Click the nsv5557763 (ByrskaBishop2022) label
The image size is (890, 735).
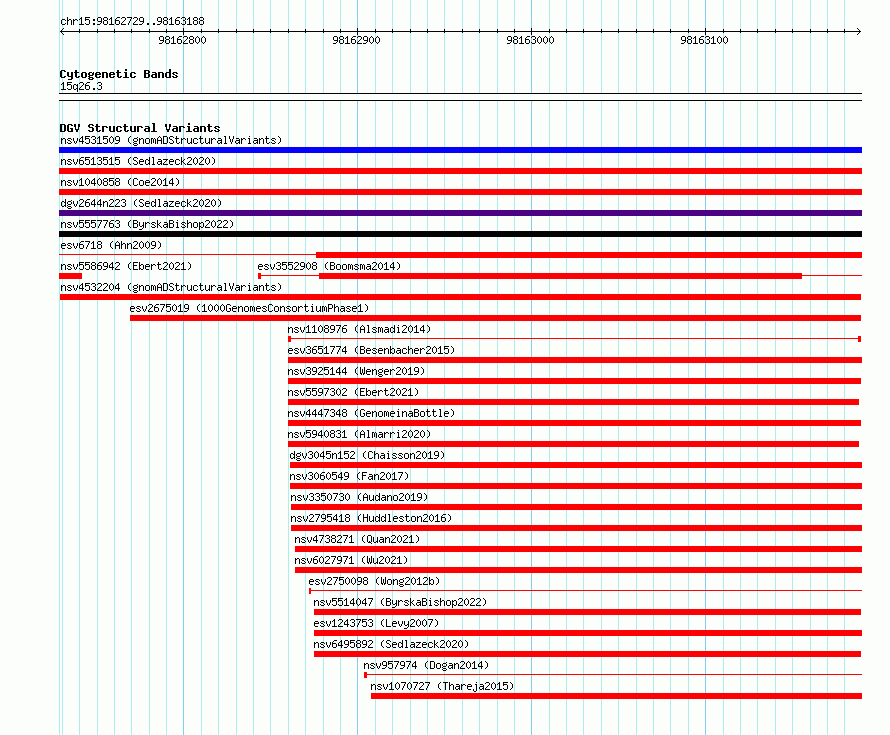pos(147,224)
